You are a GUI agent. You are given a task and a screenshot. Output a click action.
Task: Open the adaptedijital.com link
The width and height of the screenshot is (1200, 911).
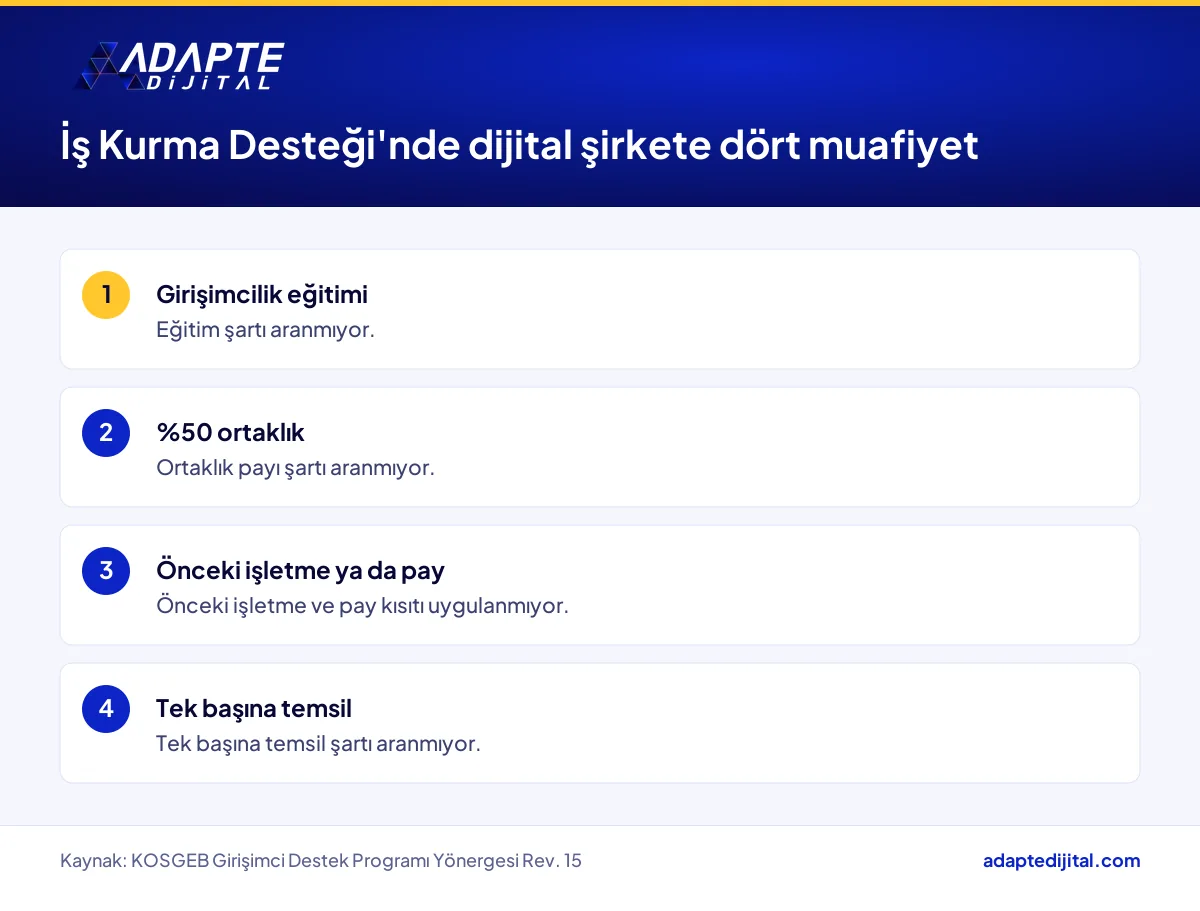(1061, 860)
